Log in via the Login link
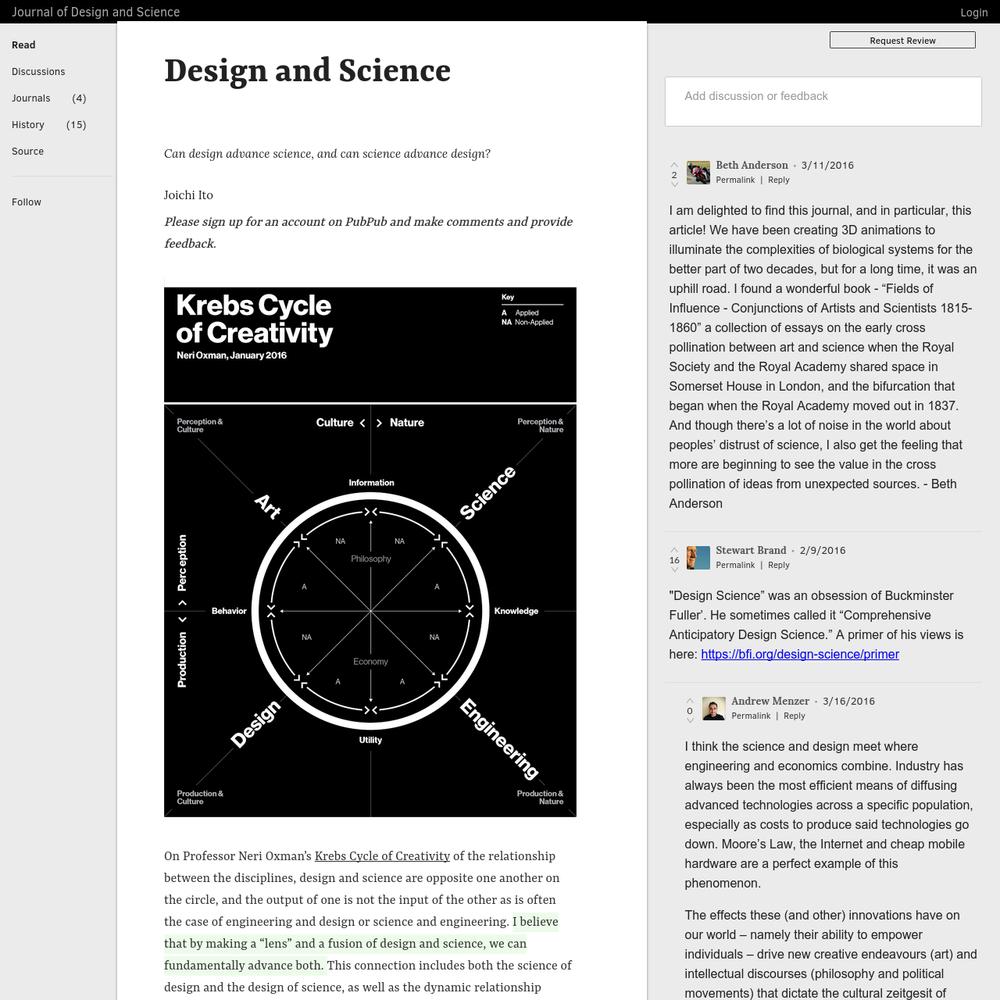 (x=974, y=12)
